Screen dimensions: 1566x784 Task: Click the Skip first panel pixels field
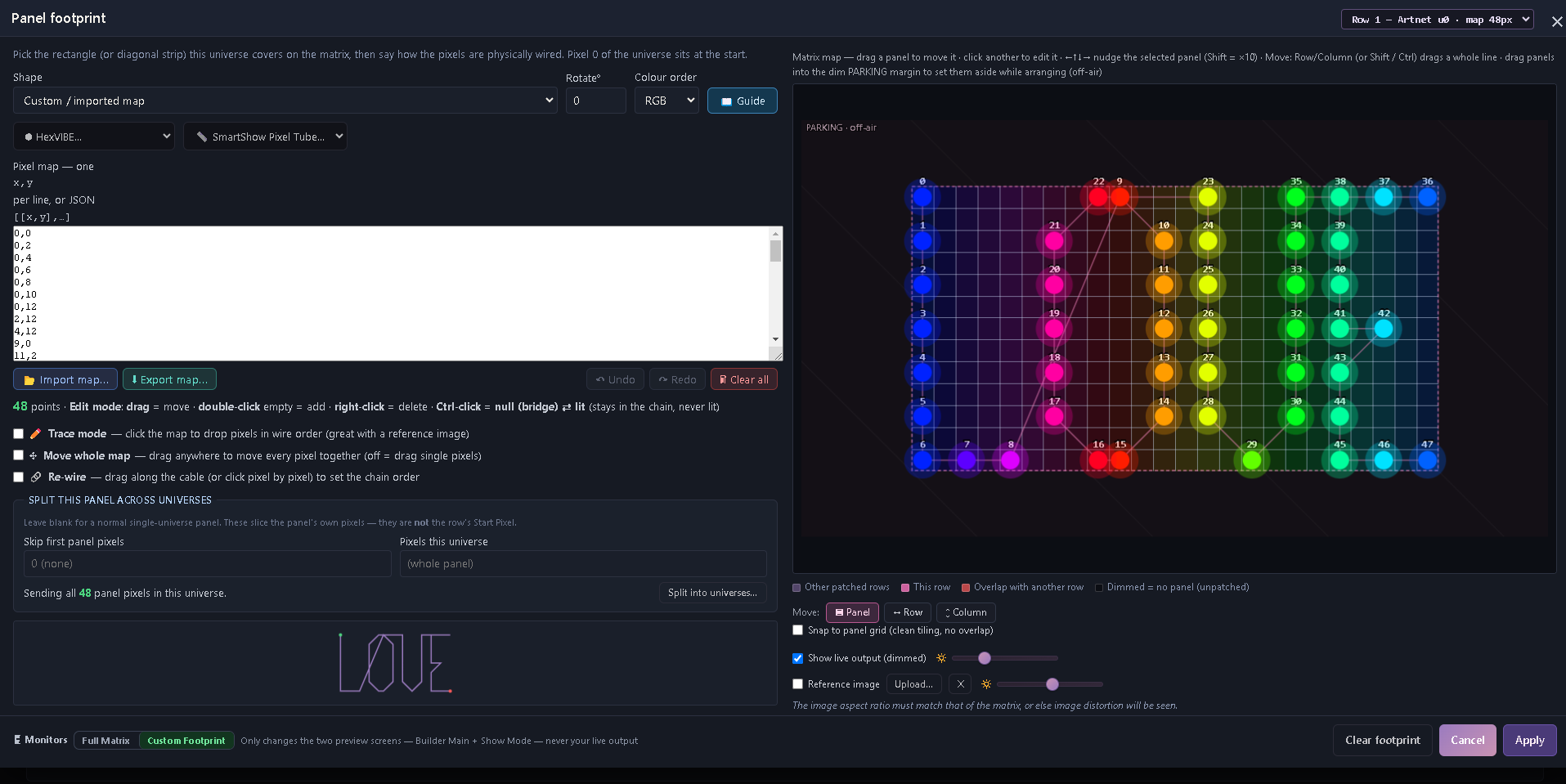pyautogui.click(x=207, y=563)
